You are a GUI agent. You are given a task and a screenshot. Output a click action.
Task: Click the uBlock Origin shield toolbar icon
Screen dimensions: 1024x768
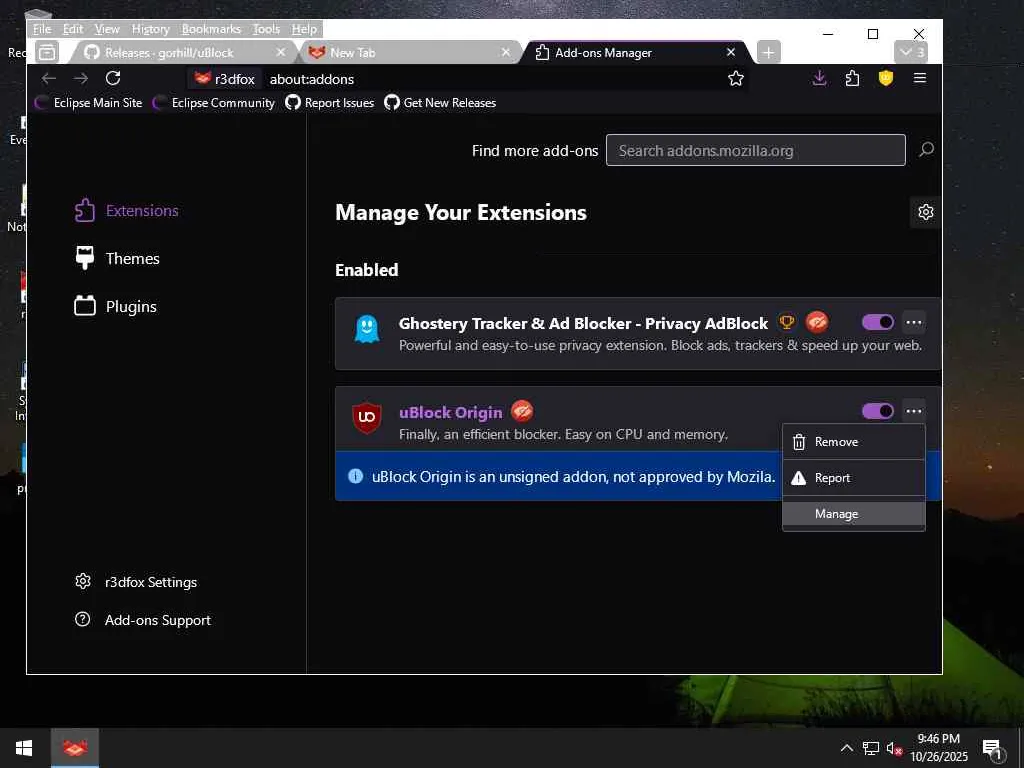(x=886, y=79)
